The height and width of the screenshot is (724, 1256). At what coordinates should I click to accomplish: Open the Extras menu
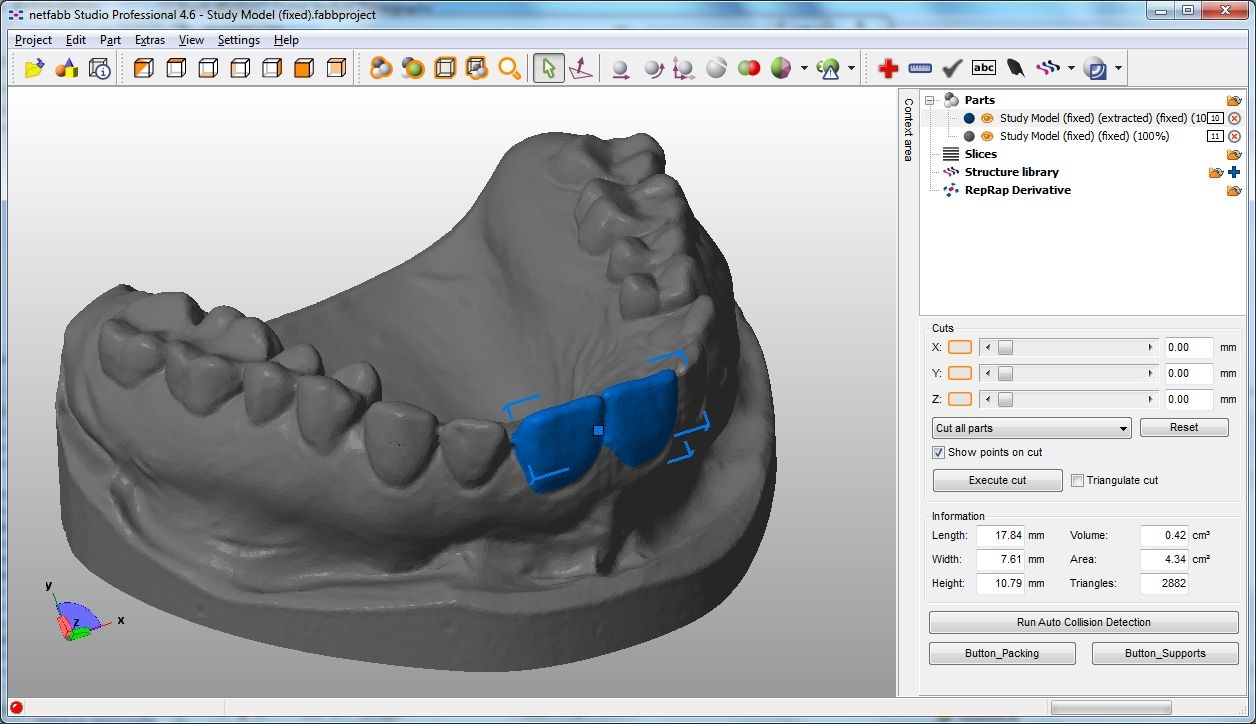click(x=149, y=40)
